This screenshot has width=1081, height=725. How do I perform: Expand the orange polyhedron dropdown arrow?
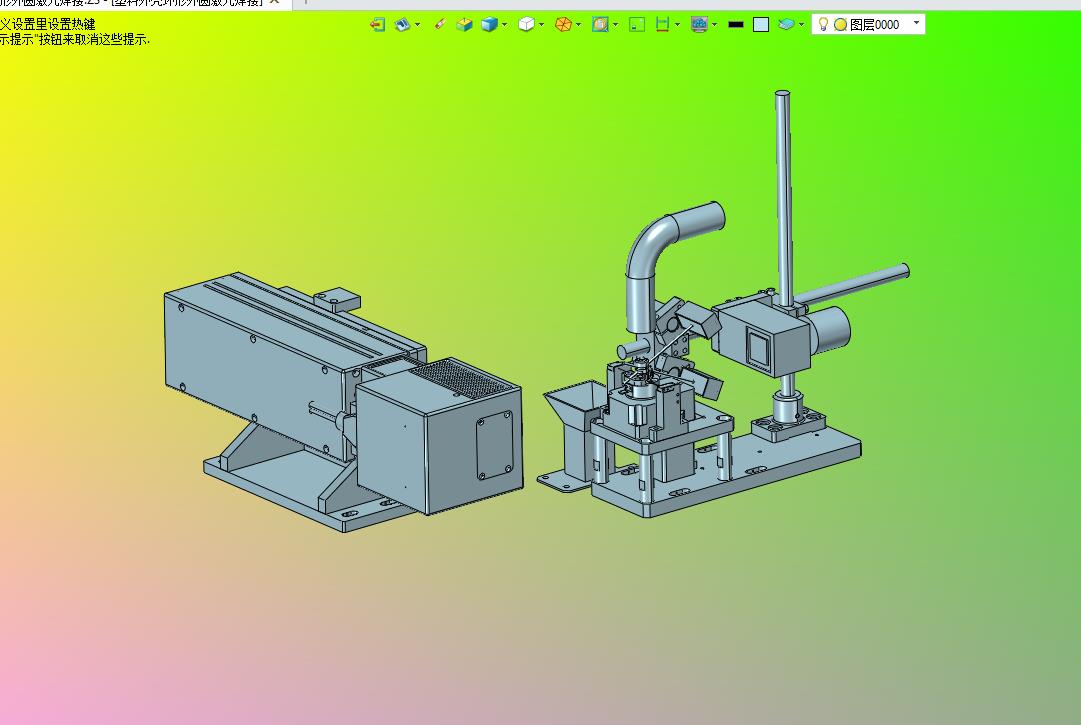point(578,25)
